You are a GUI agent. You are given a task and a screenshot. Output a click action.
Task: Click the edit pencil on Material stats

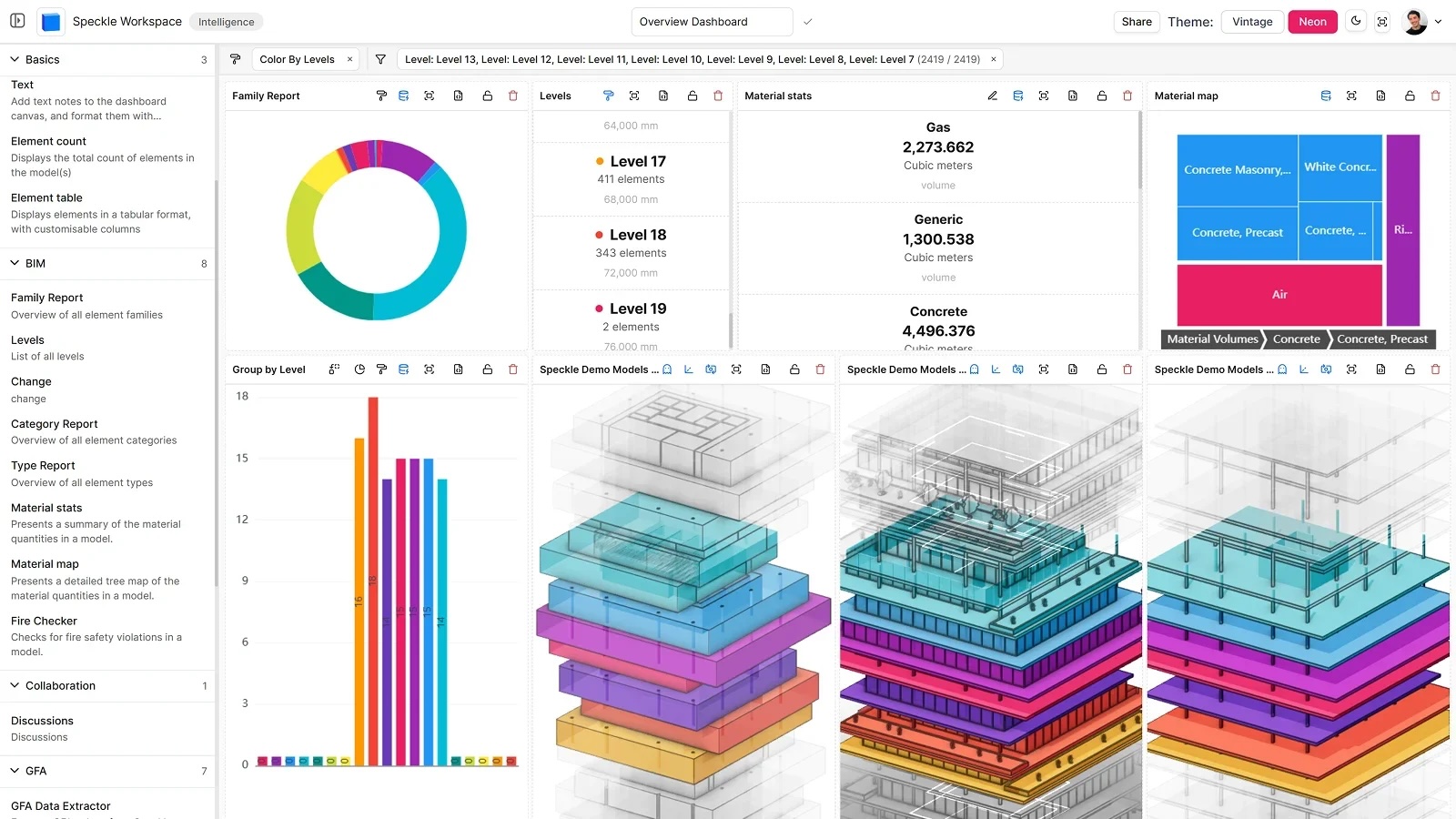993,96
